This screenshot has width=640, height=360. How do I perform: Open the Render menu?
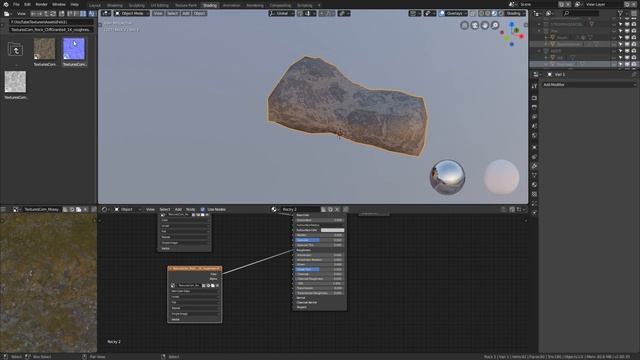click(x=41, y=4)
